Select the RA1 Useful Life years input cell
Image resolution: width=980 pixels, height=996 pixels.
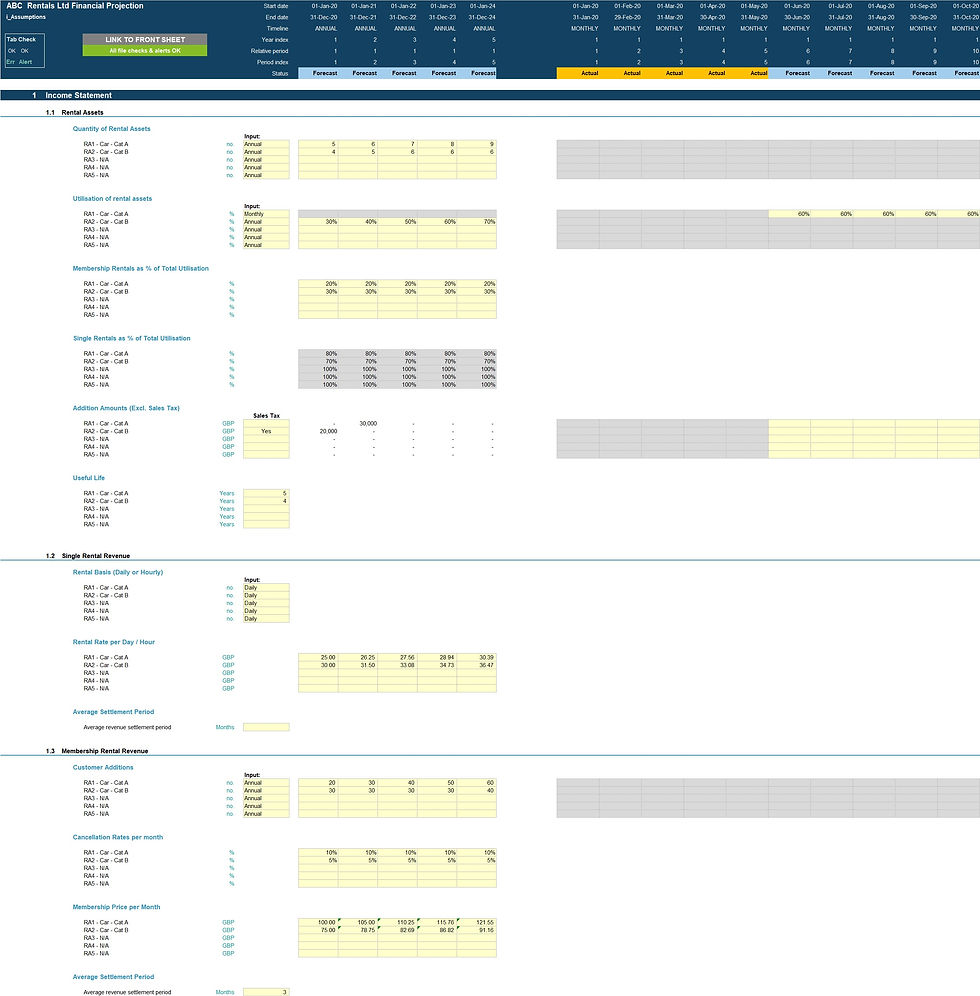[x=266, y=494]
